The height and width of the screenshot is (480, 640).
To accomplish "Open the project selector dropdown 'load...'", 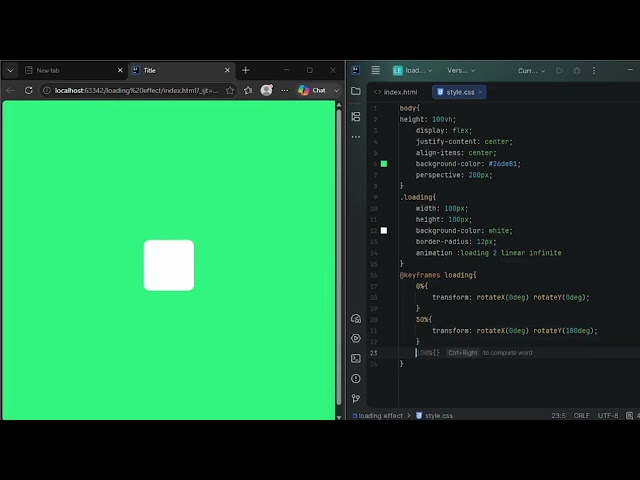I will click(x=412, y=71).
